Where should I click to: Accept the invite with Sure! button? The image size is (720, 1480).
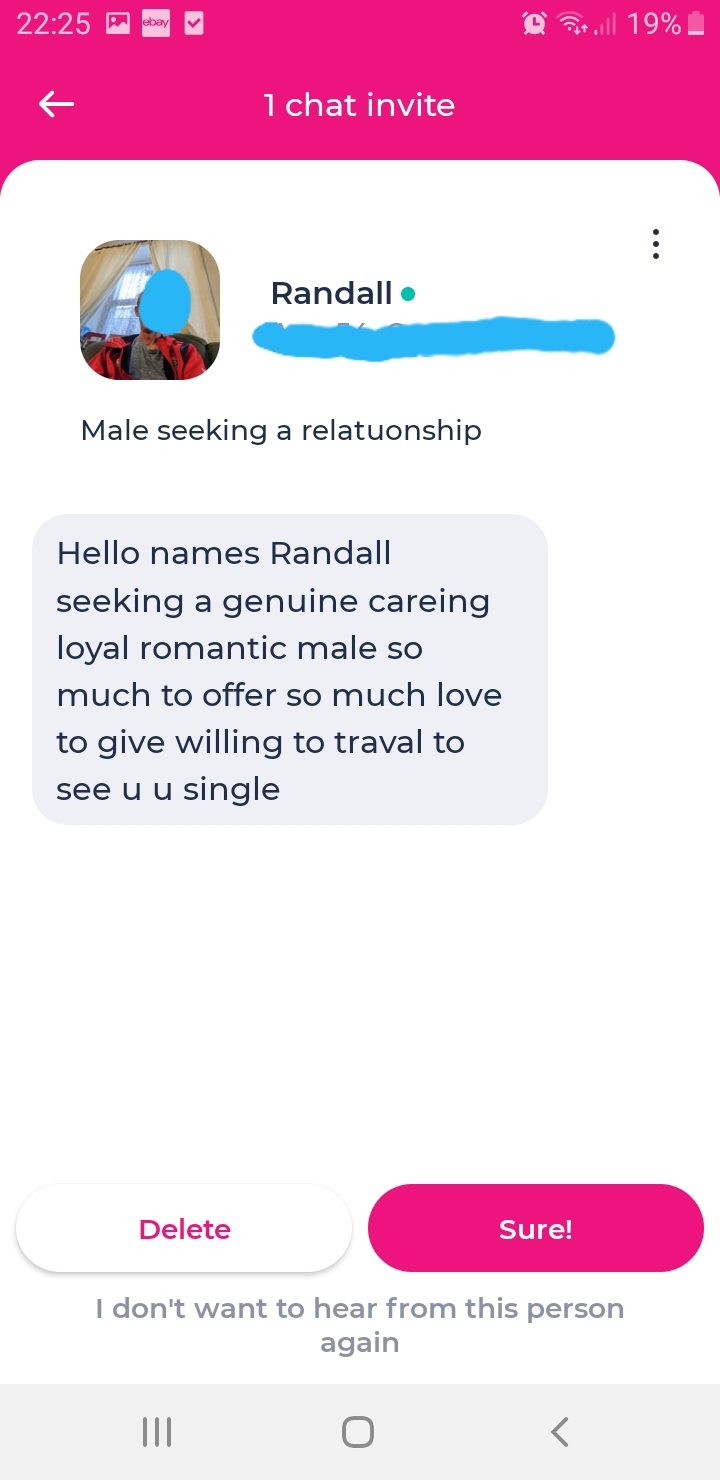click(536, 1229)
